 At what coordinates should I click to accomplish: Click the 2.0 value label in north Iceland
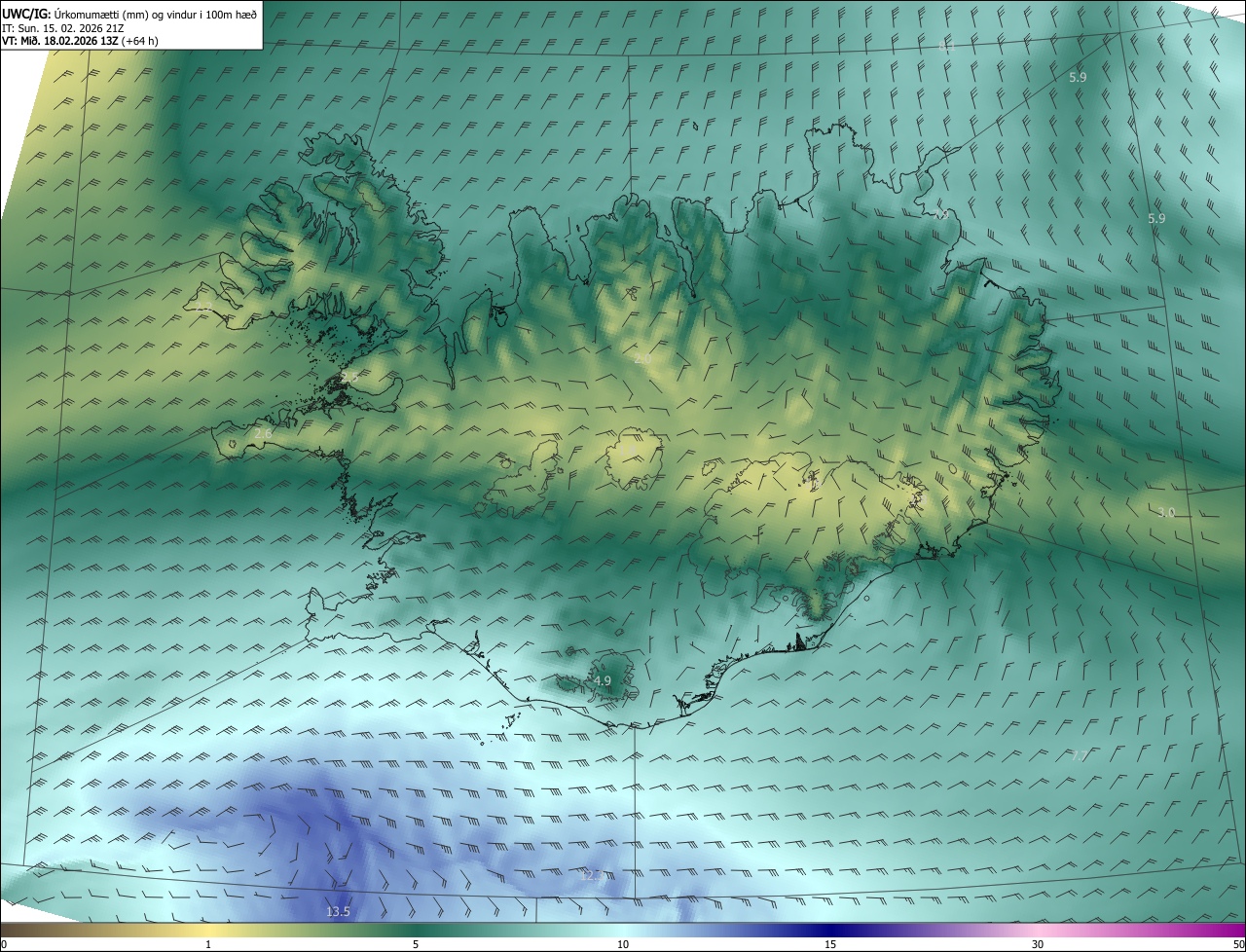click(x=642, y=359)
